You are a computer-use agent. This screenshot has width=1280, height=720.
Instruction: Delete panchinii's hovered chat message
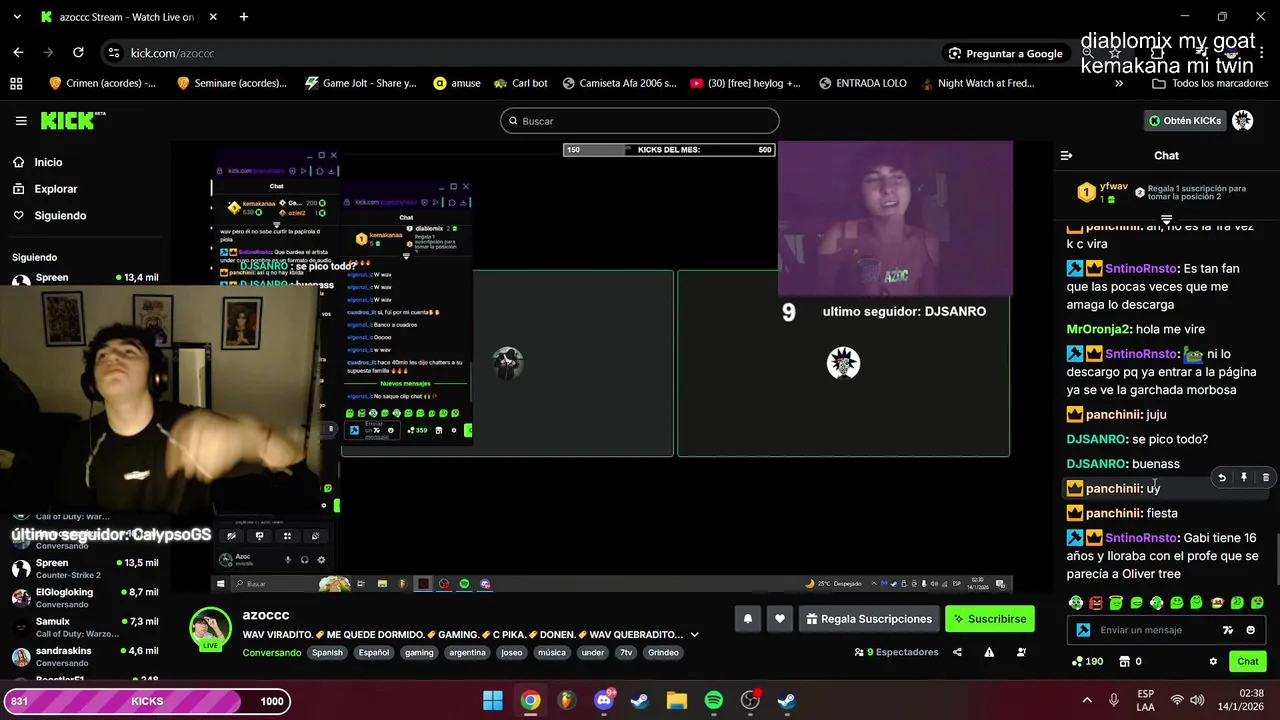click(x=1265, y=478)
